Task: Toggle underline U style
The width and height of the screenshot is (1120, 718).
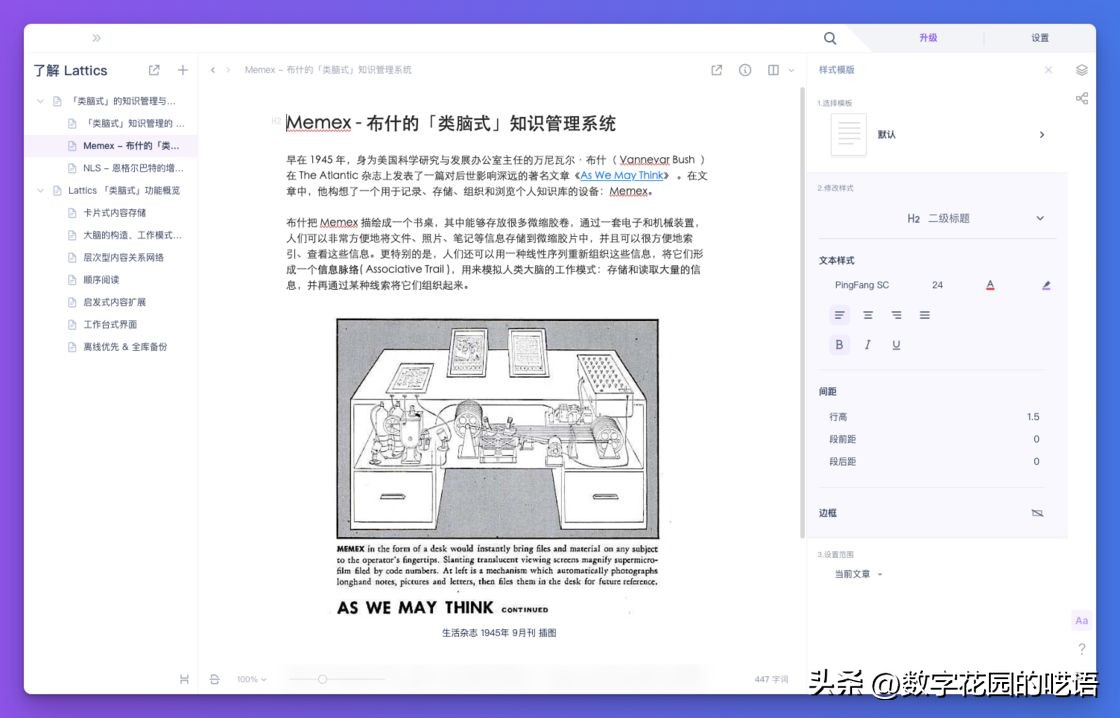Action: [896, 345]
